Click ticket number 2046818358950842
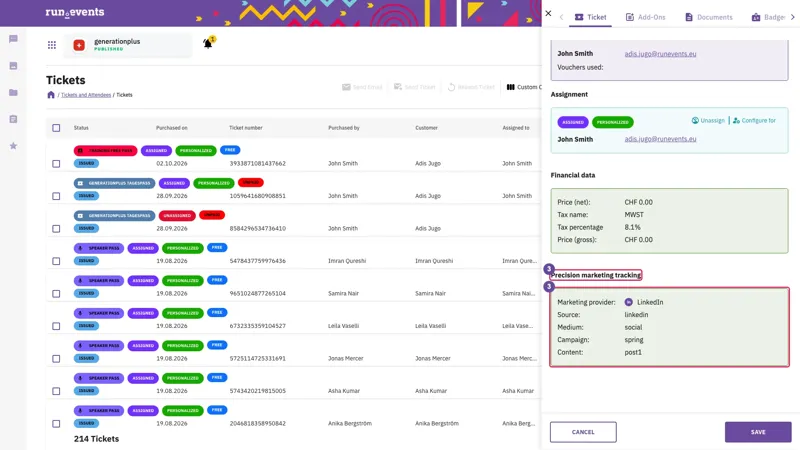This screenshot has width=800, height=450. [x=258, y=423]
